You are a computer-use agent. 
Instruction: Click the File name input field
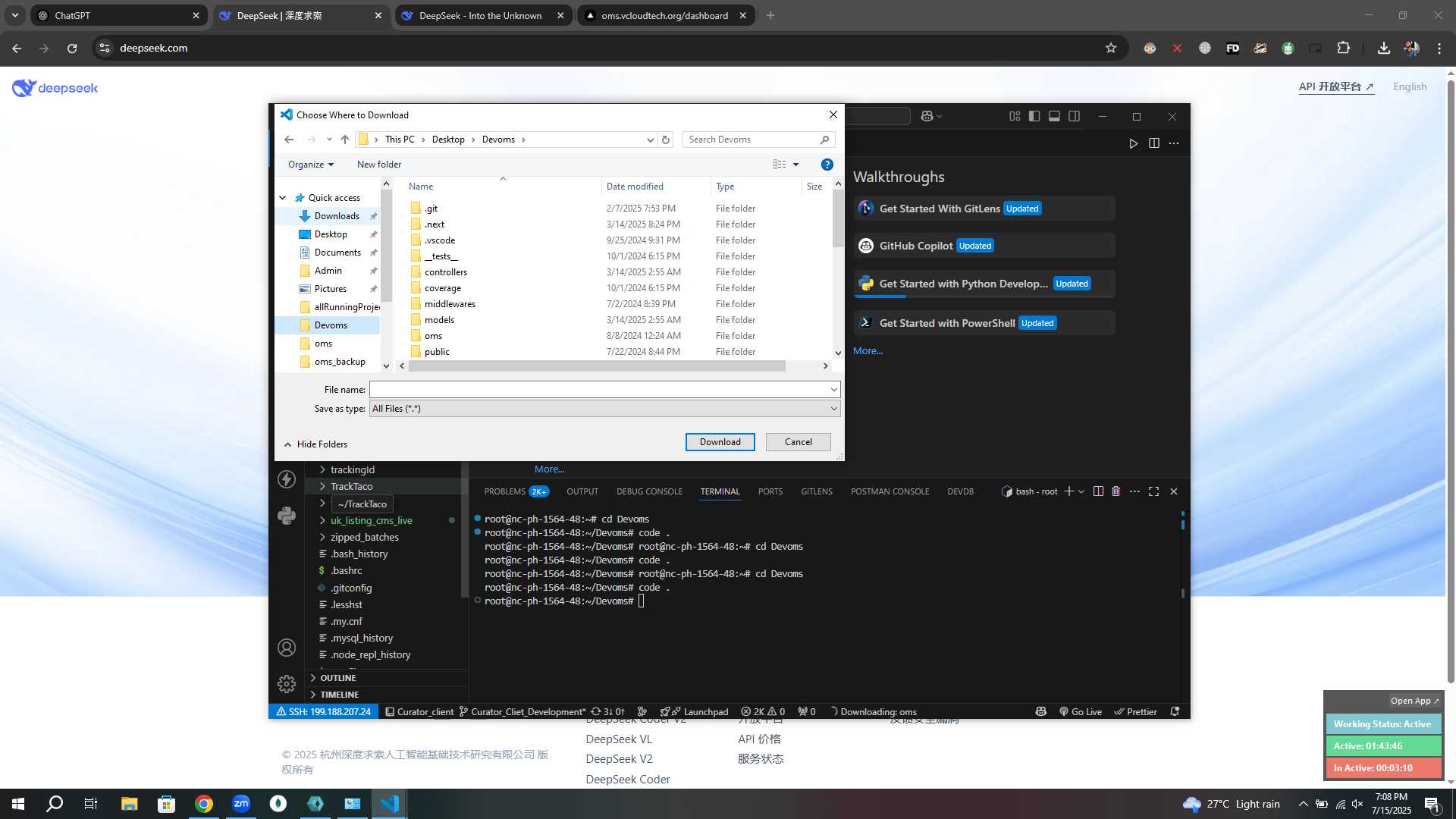(x=599, y=390)
